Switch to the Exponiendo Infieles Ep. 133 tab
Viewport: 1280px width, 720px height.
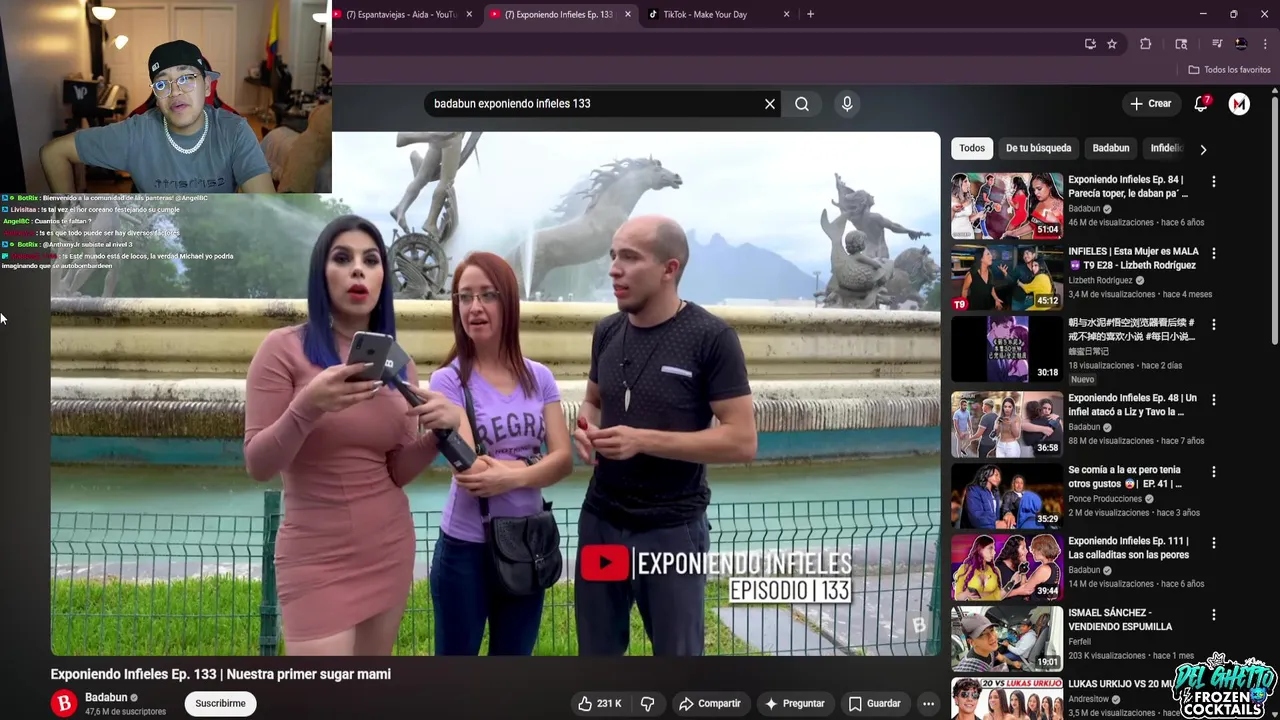558,15
